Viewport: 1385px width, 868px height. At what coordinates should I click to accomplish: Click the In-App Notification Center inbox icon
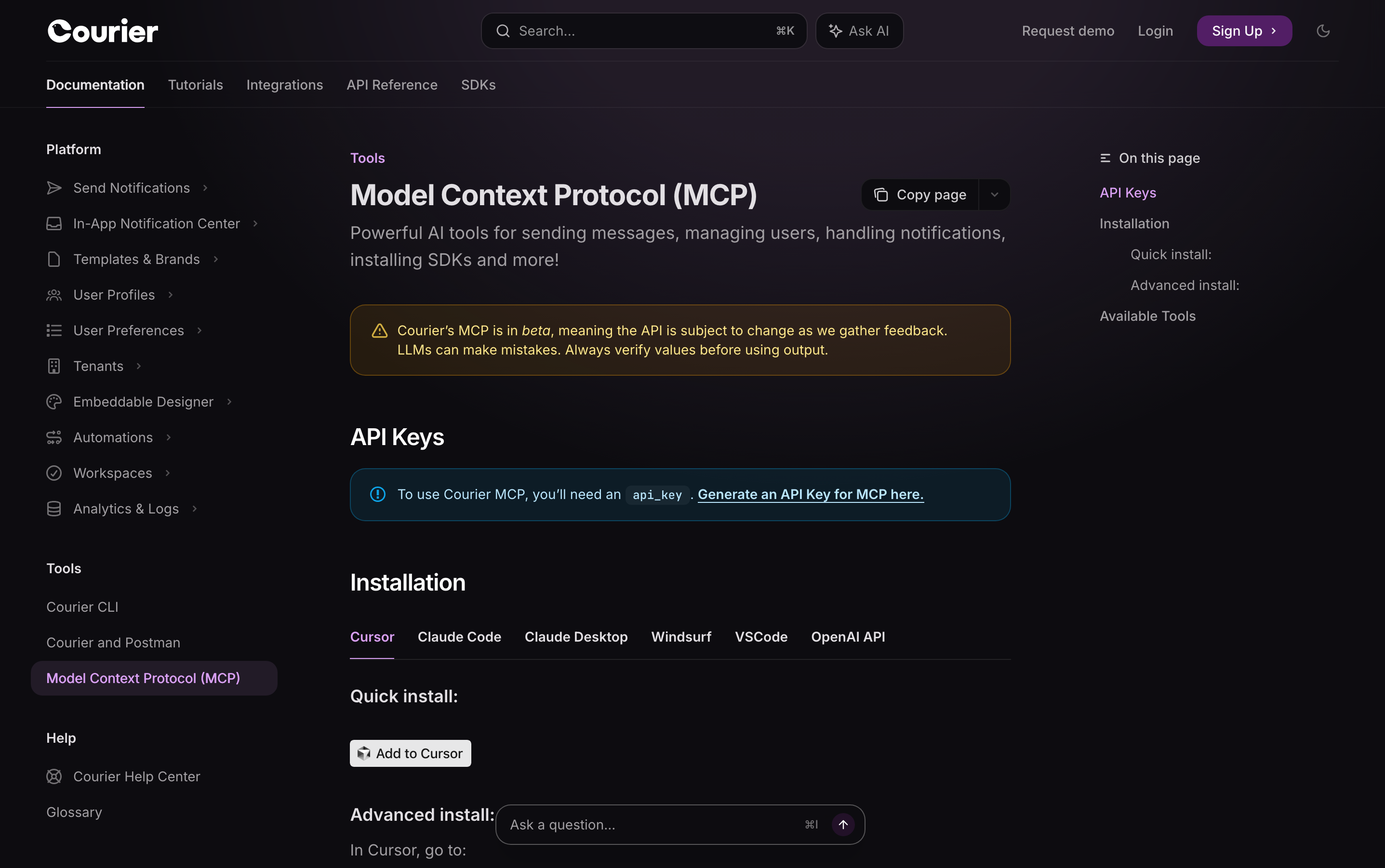tap(54, 224)
